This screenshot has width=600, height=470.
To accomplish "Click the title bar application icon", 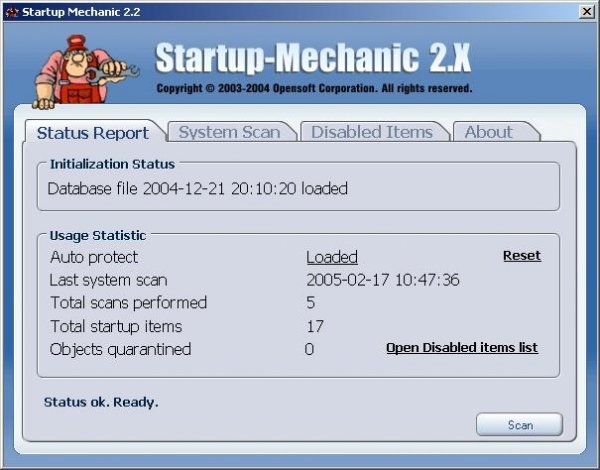I will coord(12,12).
